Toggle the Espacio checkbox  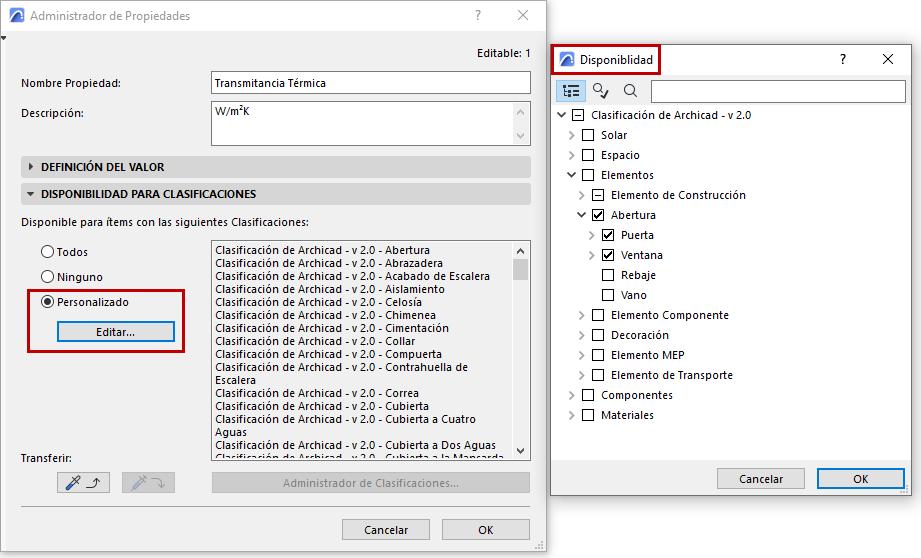point(588,155)
